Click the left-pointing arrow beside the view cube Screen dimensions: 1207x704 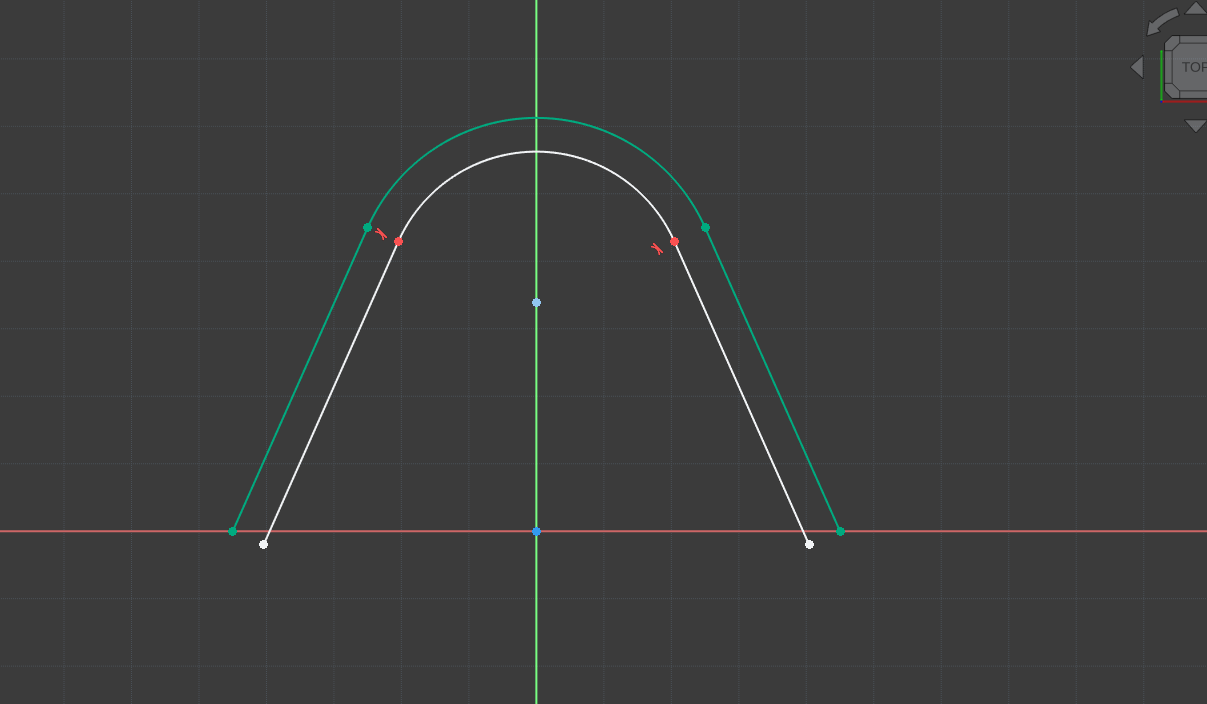[1137, 67]
